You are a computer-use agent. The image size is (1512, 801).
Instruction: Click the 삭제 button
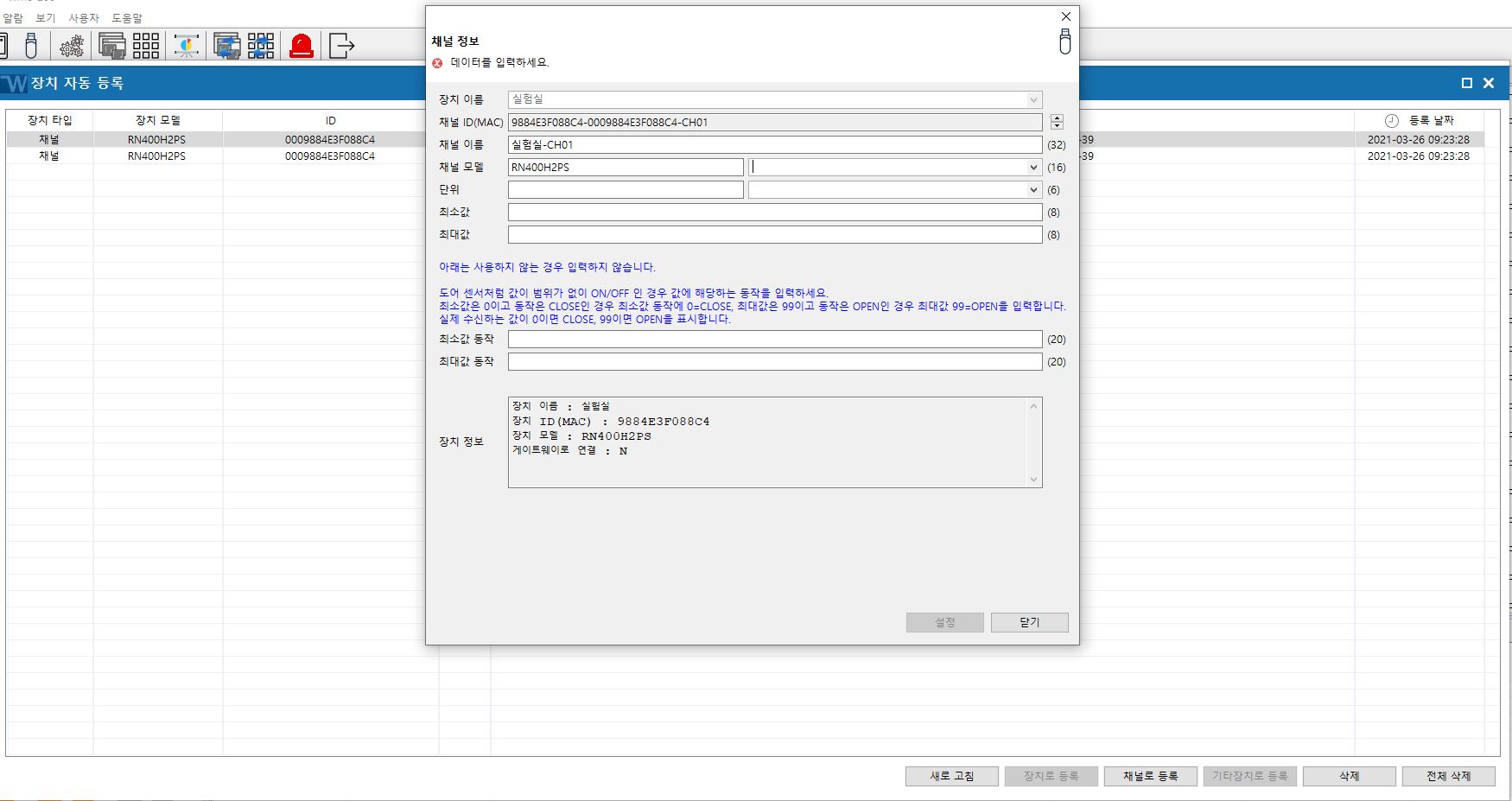[1350, 776]
